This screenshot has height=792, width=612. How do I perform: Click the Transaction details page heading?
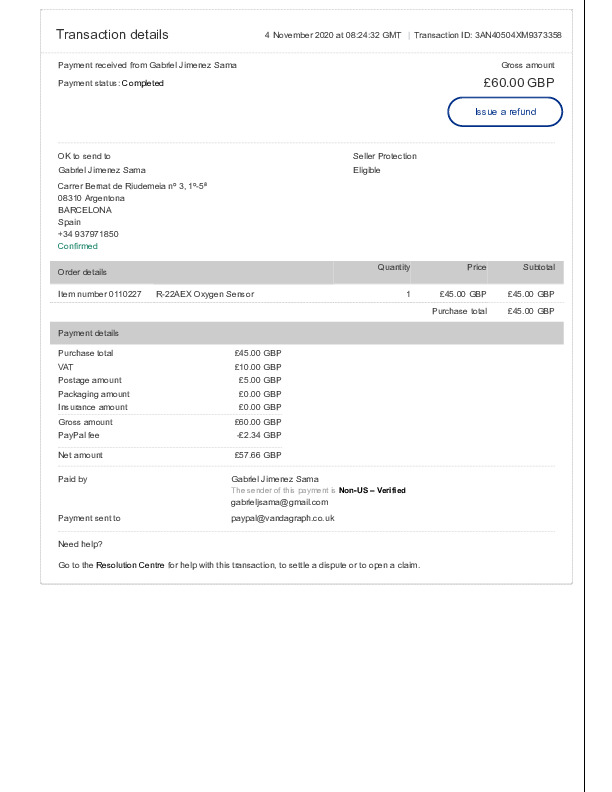pyautogui.click(x=112, y=35)
